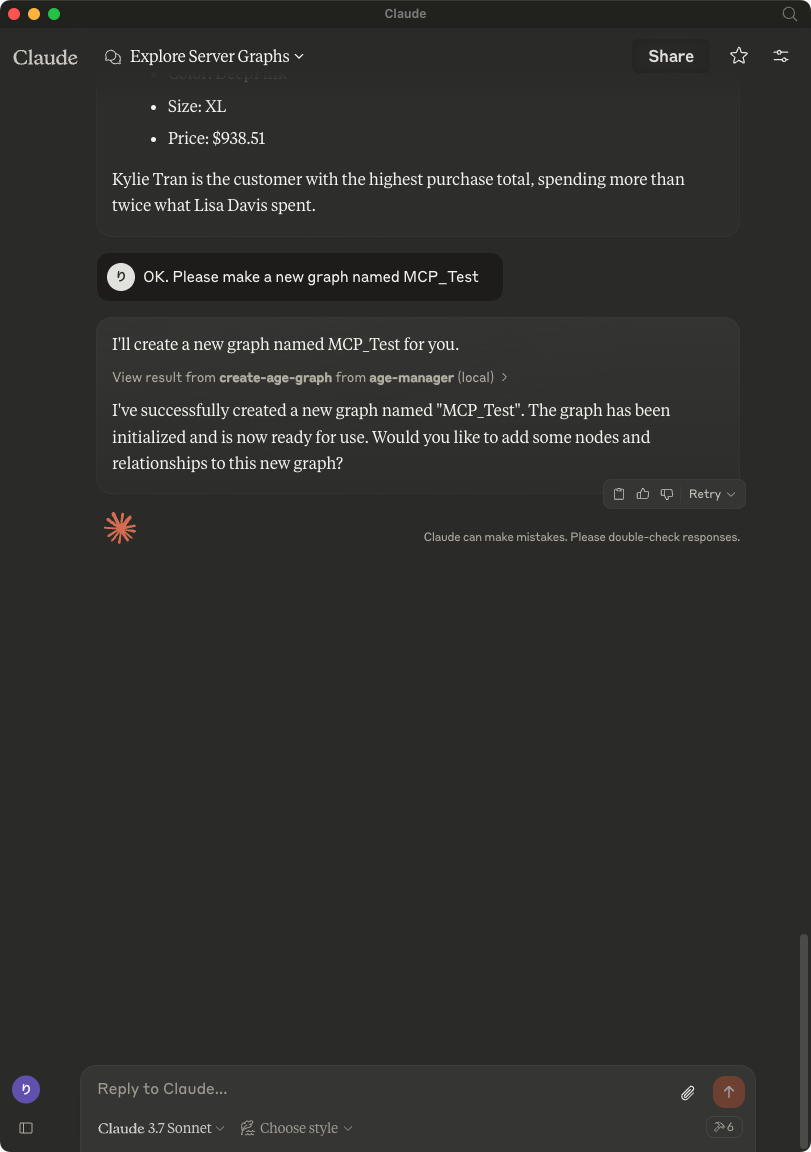Image resolution: width=811 pixels, height=1152 pixels.
Task: Toggle the sidebar panel icon
Action: tap(26, 1128)
